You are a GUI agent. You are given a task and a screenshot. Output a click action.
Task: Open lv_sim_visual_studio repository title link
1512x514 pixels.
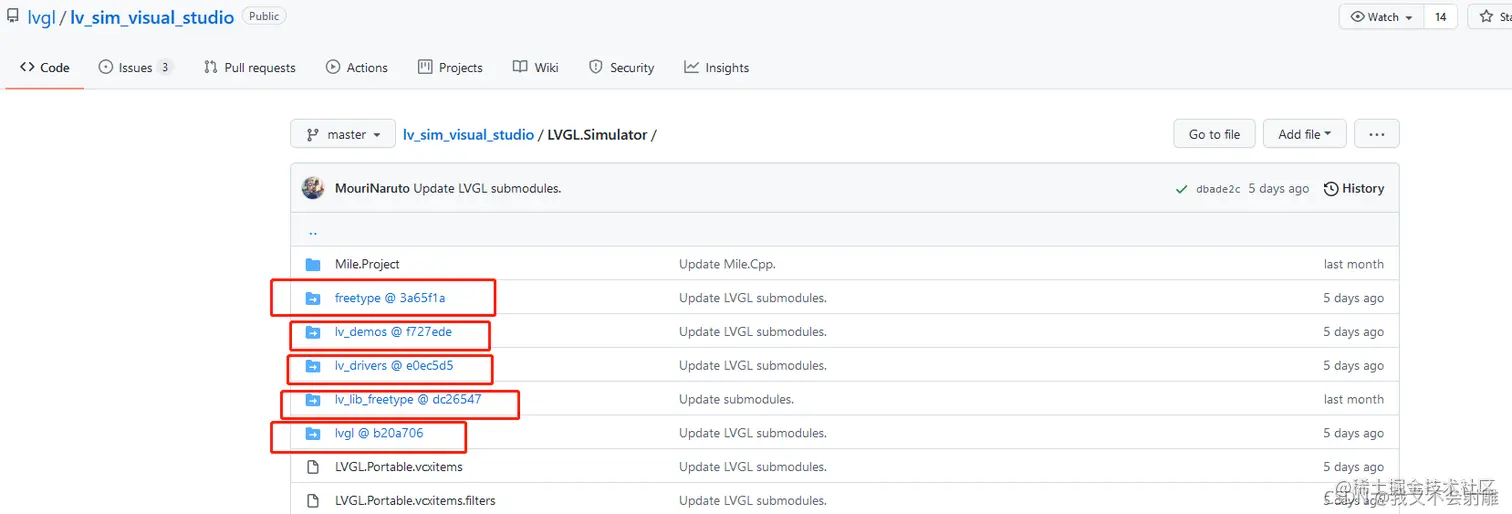pyautogui.click(x=152, y=18)
